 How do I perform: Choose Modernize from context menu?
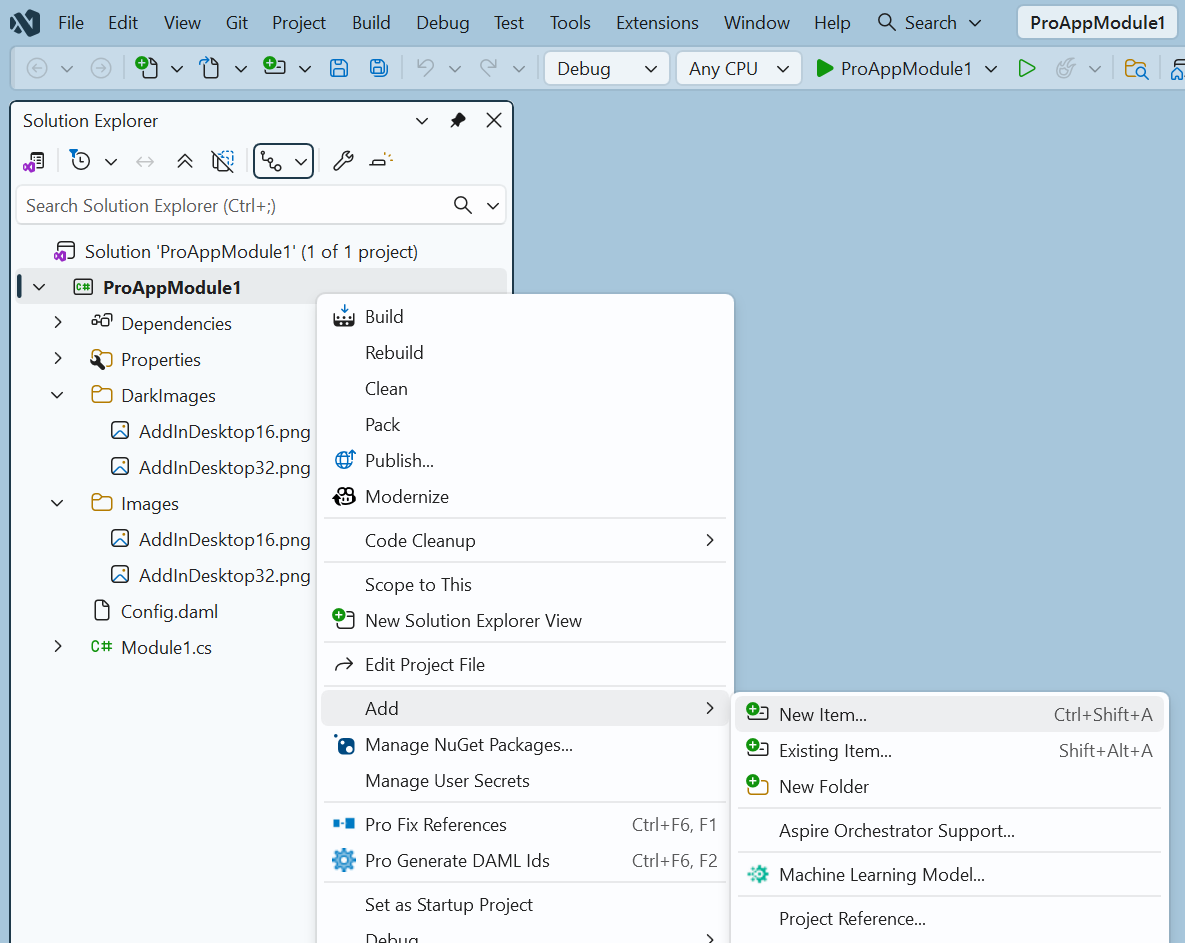524,496
